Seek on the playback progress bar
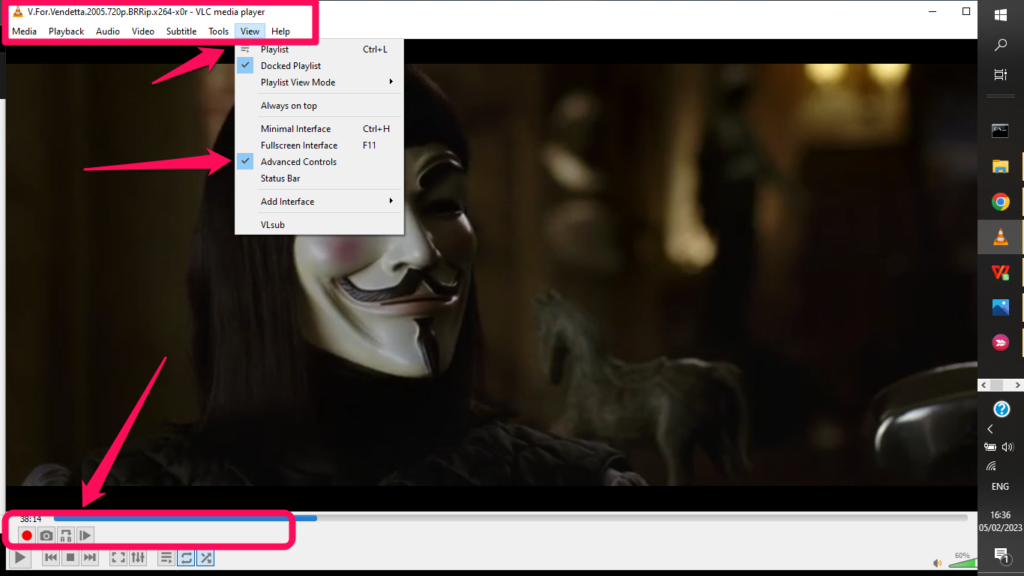 510,518
